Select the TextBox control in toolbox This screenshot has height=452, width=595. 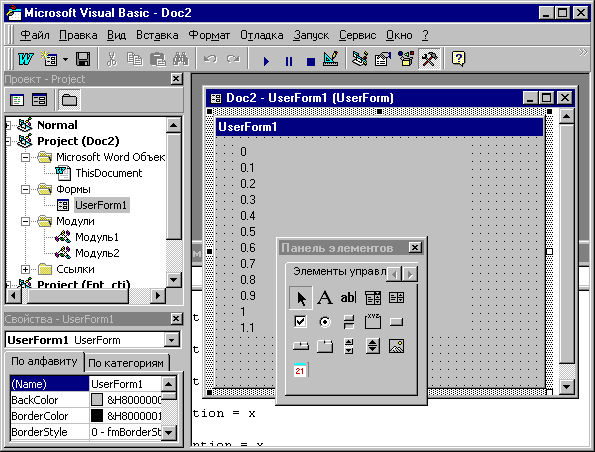click(x=348, y=298)
